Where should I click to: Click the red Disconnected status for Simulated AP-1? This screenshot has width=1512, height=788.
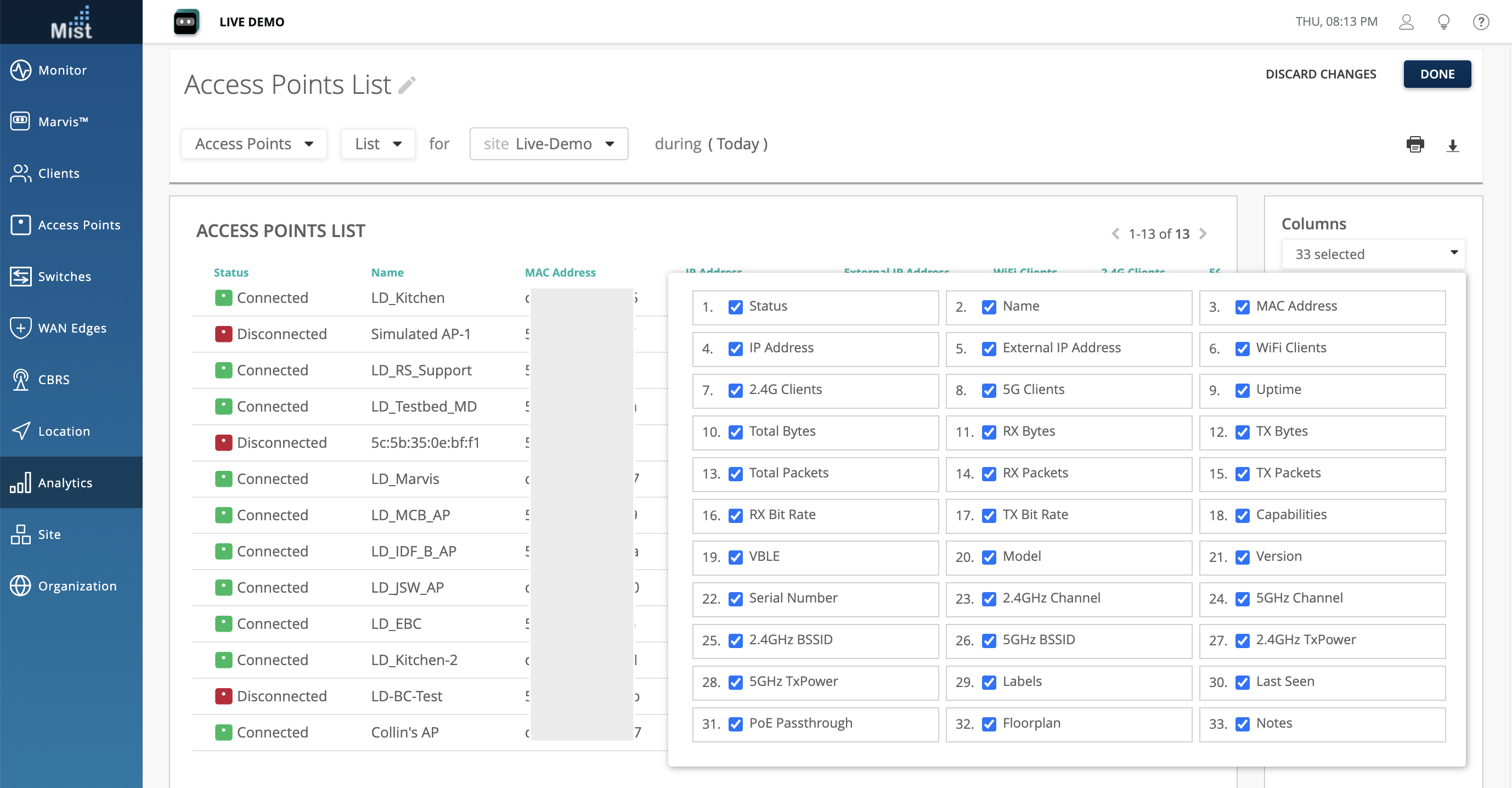(223, 334)
